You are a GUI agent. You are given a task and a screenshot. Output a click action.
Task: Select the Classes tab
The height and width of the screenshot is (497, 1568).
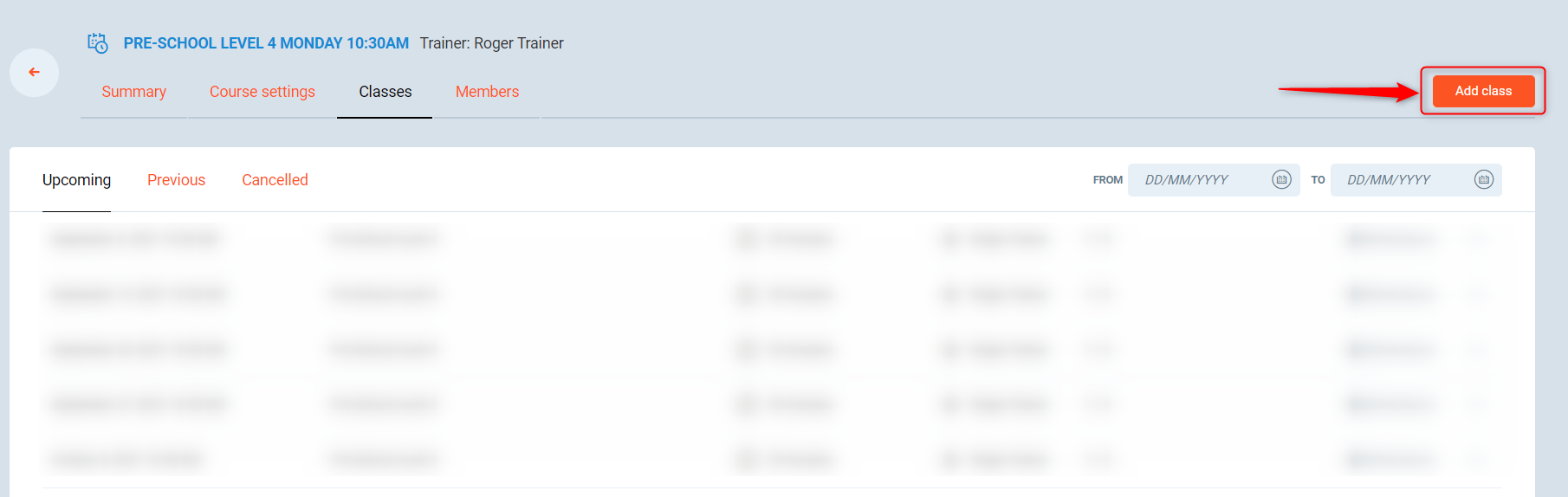click(385, 92)
